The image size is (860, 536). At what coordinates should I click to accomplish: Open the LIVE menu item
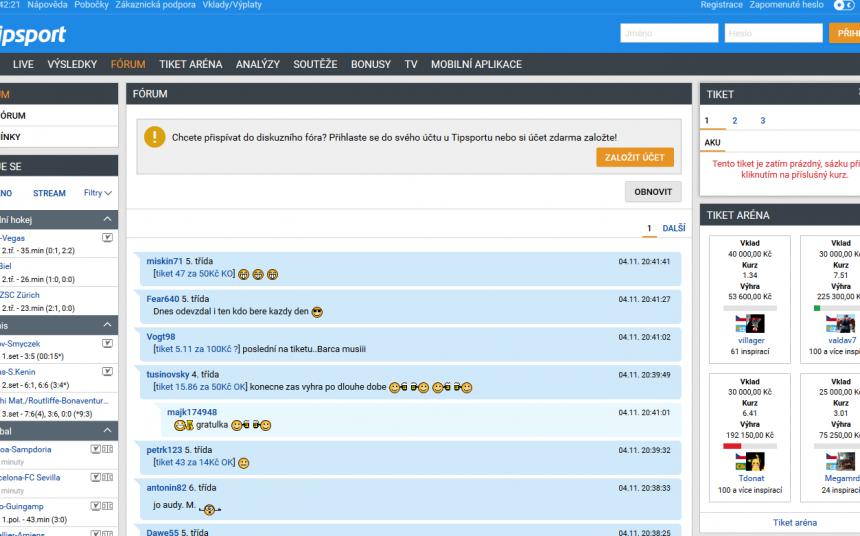pos(23,64)
